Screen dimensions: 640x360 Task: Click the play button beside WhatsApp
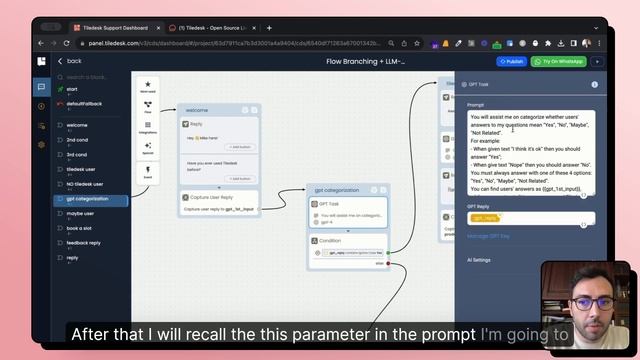pyautogui.click(x=597, y=62)
